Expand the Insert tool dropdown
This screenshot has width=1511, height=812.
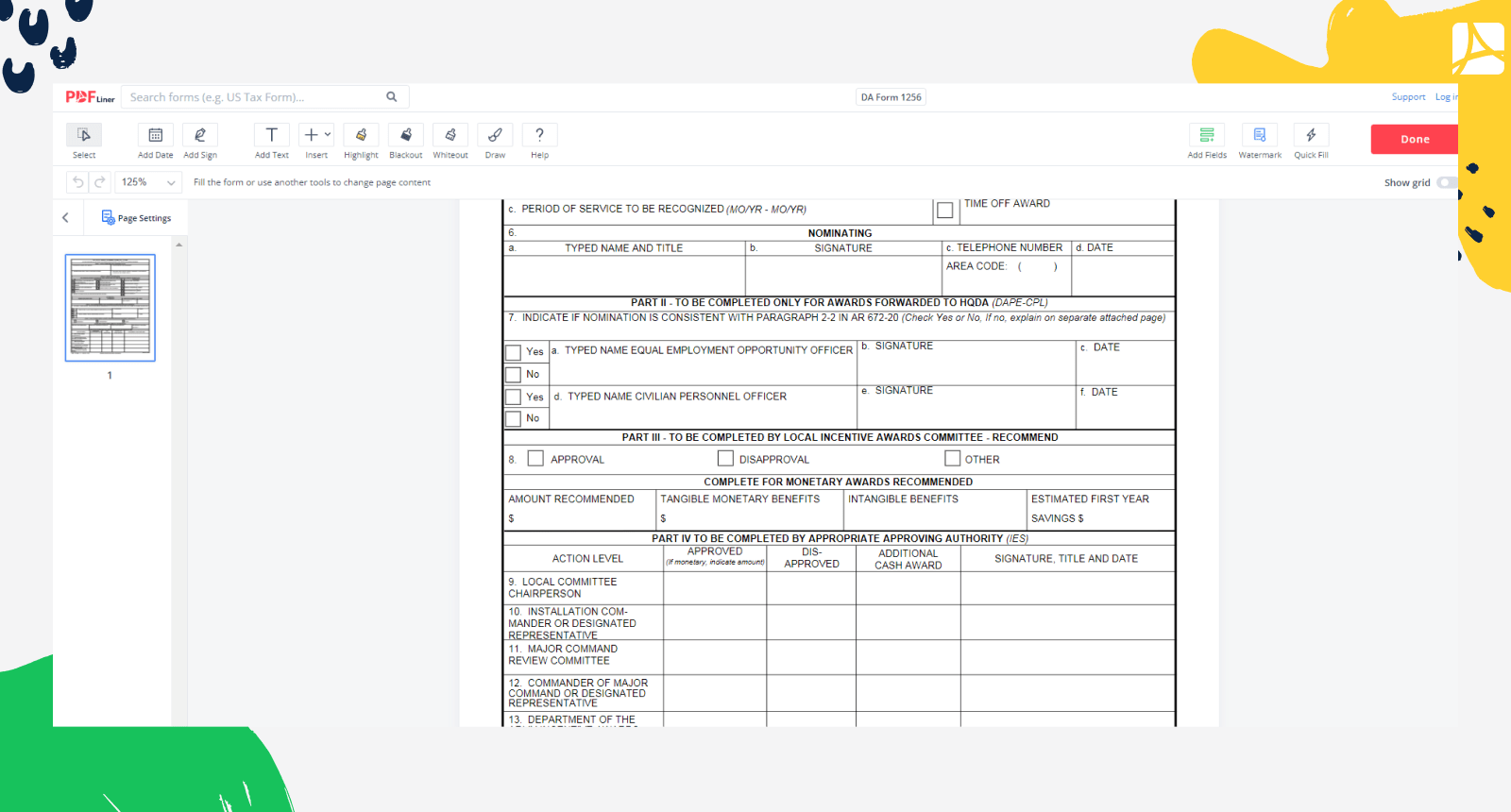pyautogui.click(x=328, y=135)
